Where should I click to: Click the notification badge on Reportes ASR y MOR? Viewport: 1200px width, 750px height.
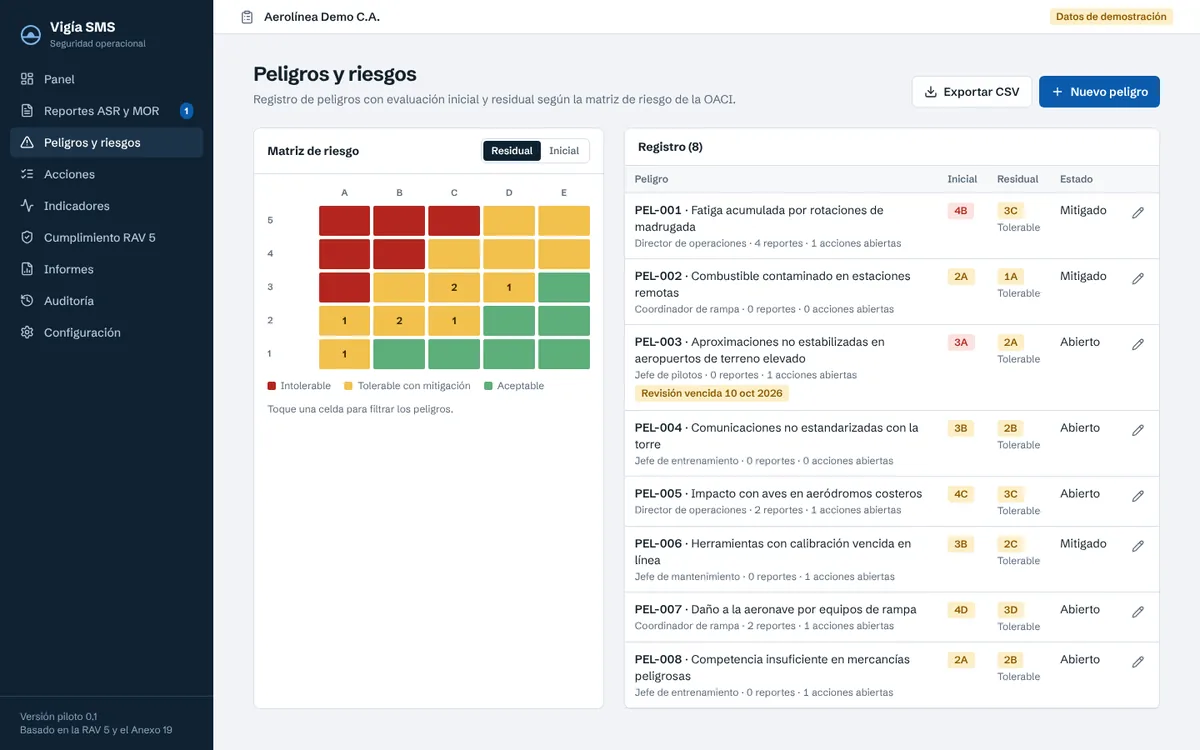(x=186, y=111)
